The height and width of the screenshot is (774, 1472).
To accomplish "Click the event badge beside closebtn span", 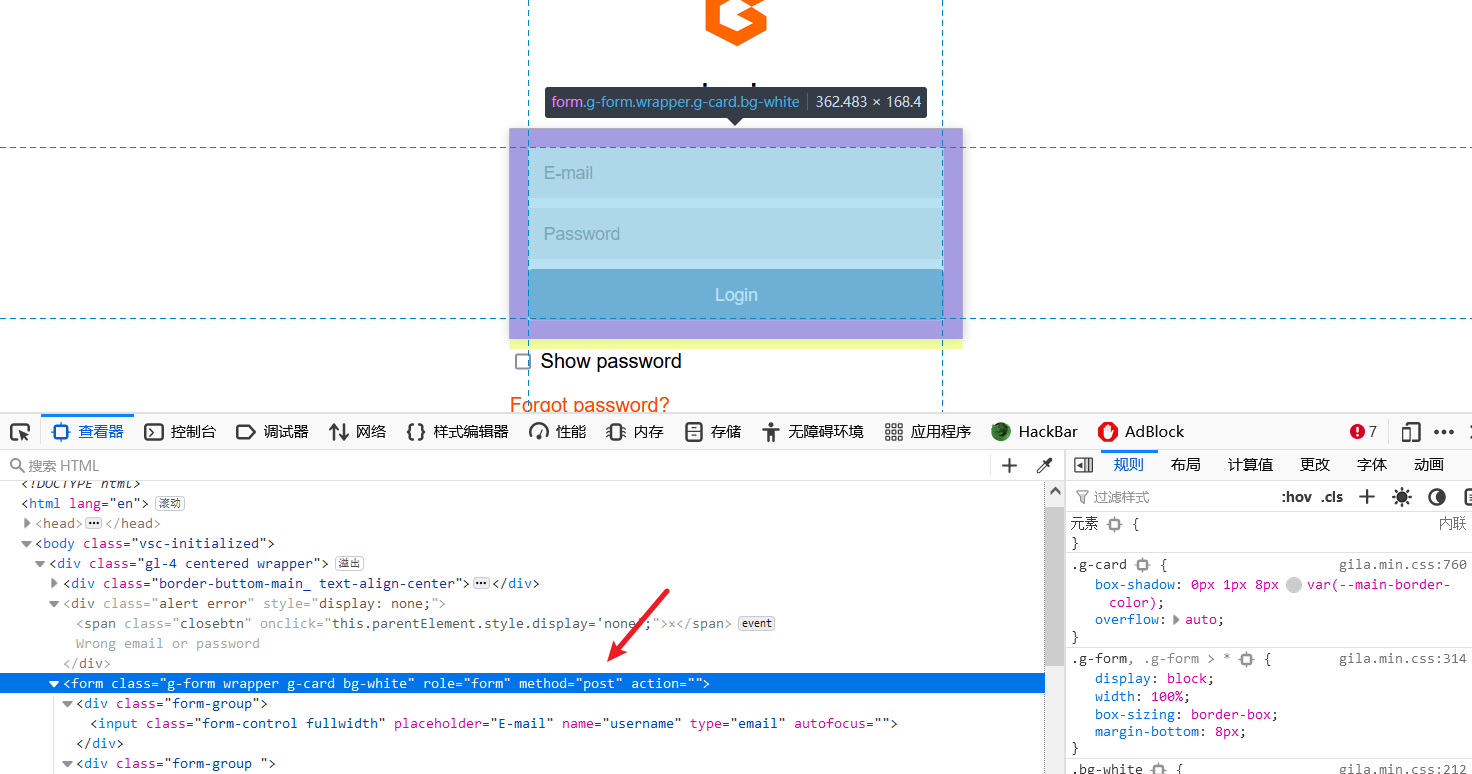I will point(757,624).
